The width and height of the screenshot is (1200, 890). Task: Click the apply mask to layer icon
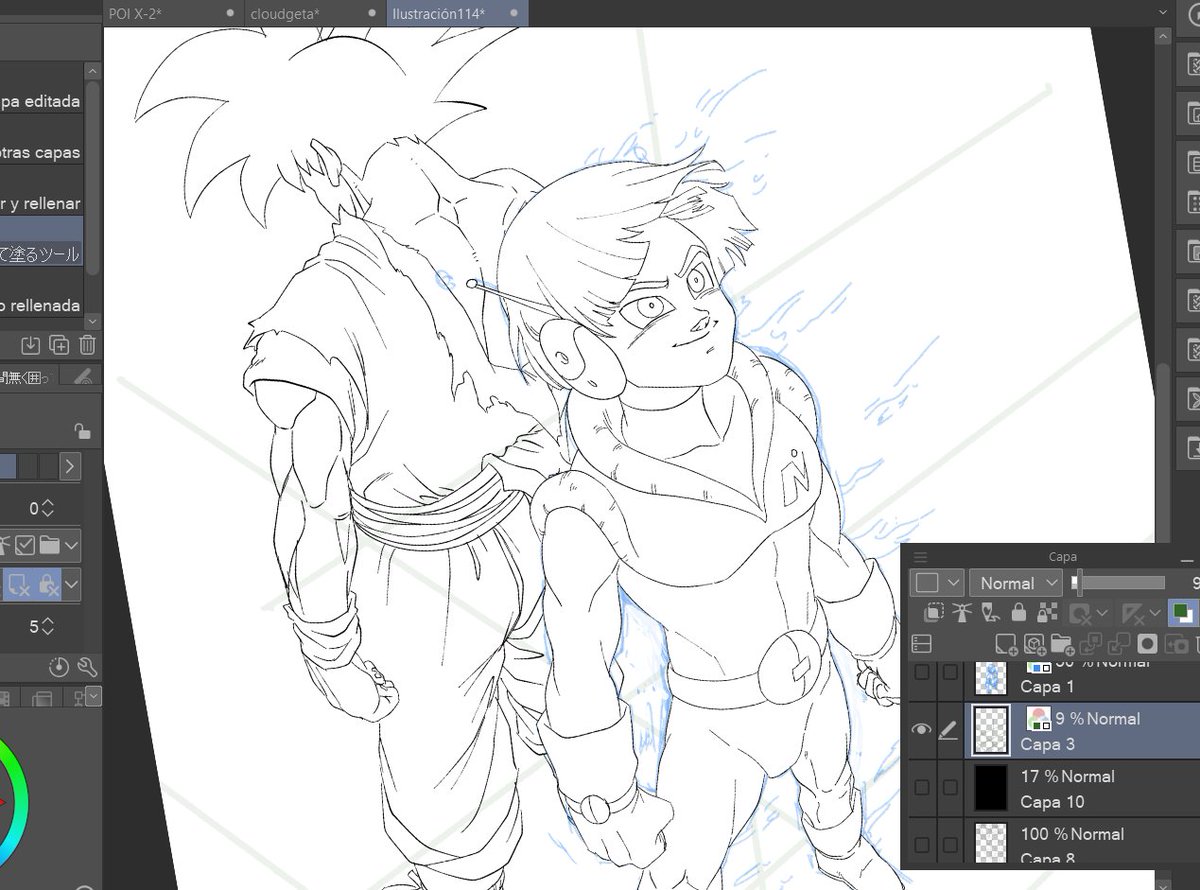point(1177,645)
